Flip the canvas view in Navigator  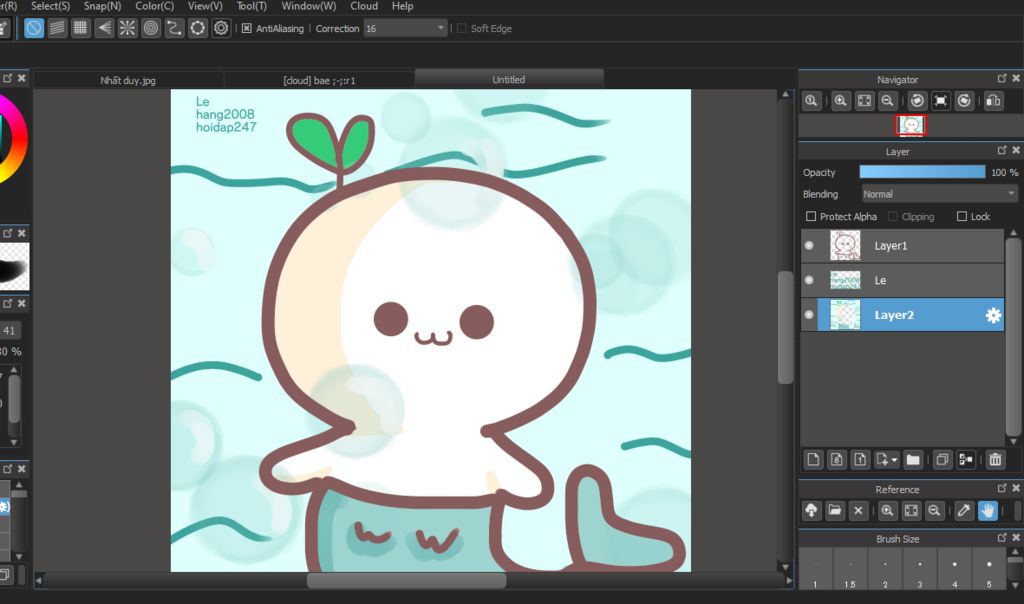pos(993,101)
